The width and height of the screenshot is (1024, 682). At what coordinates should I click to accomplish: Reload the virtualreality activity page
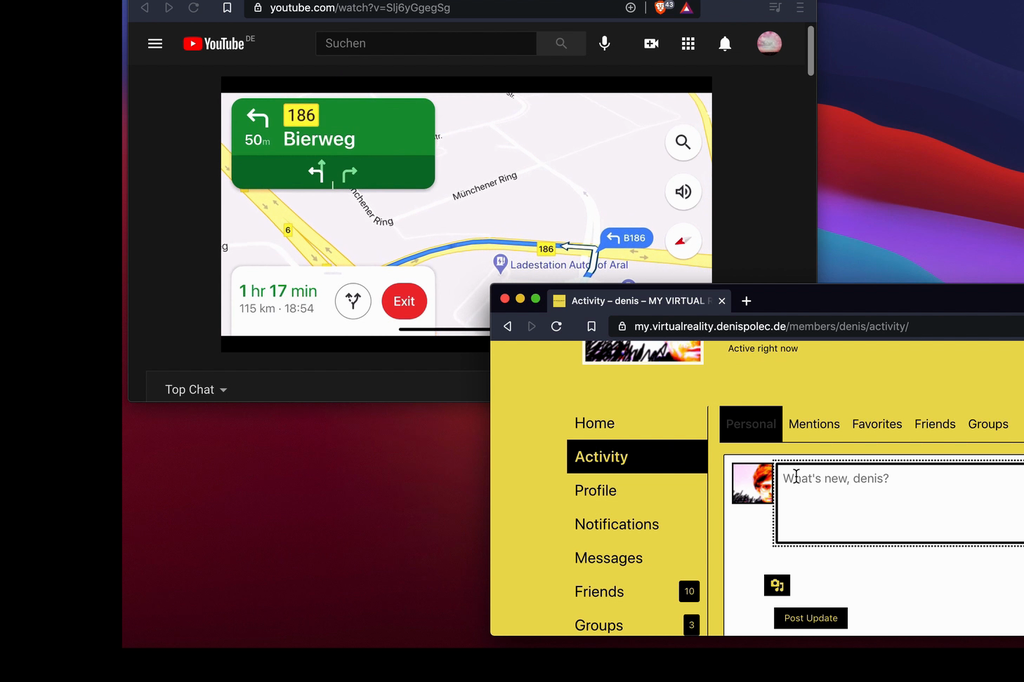tap(556, 326)
